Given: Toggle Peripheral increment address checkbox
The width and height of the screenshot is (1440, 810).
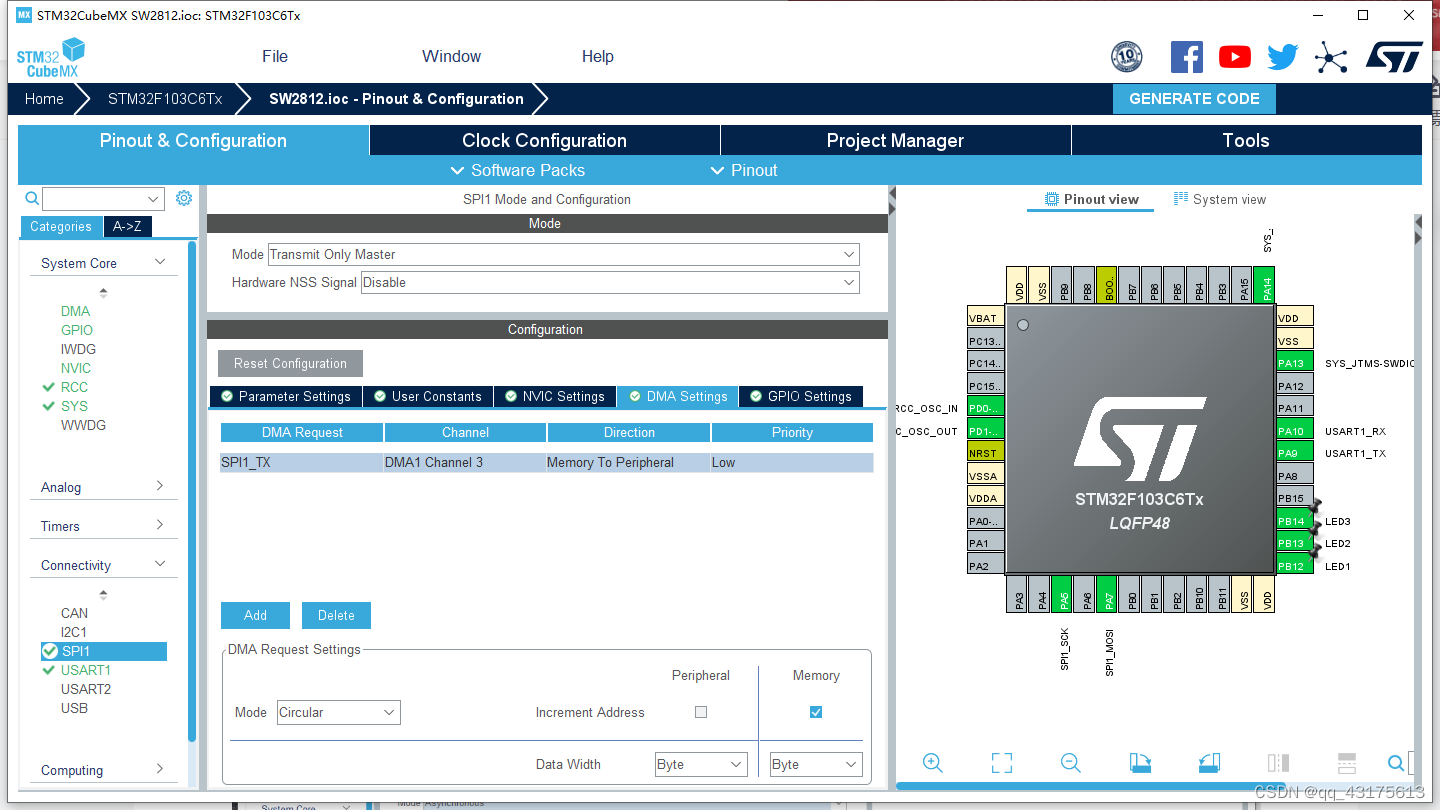Looking at the screenshot, I should coord(701,712).
